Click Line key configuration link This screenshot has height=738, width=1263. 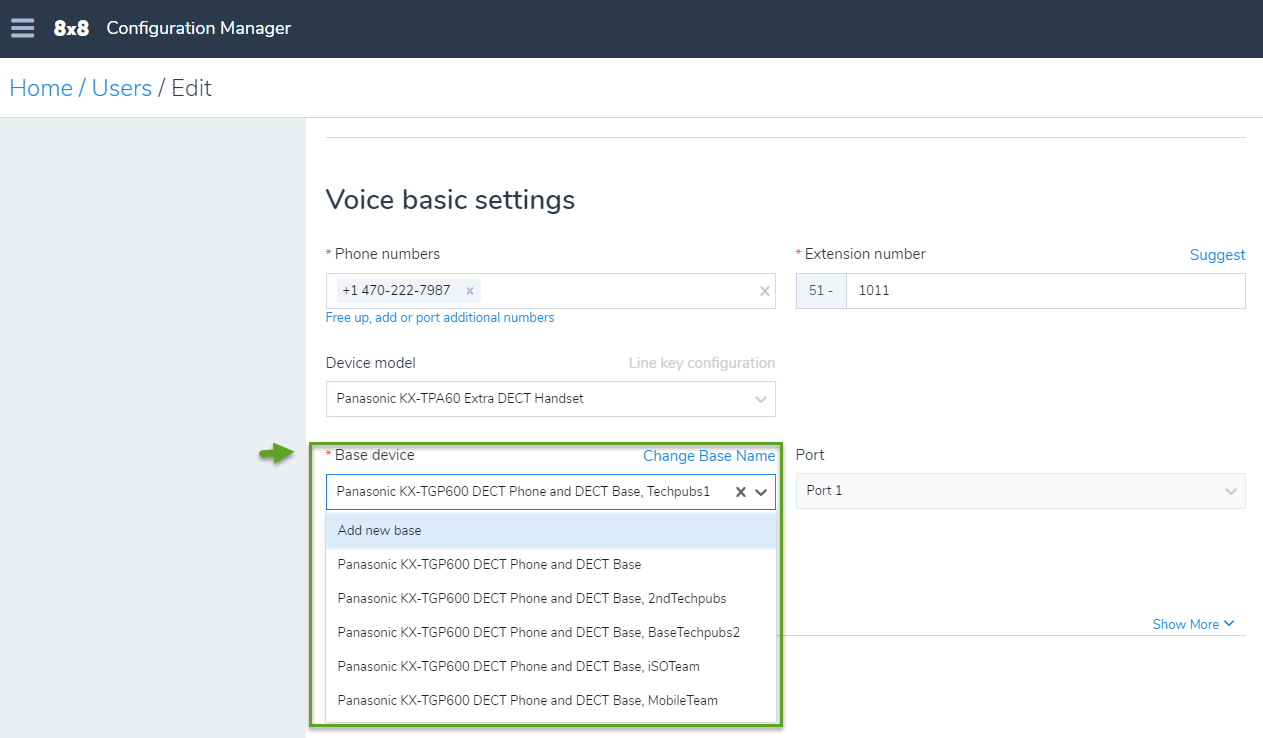(702, 363)
